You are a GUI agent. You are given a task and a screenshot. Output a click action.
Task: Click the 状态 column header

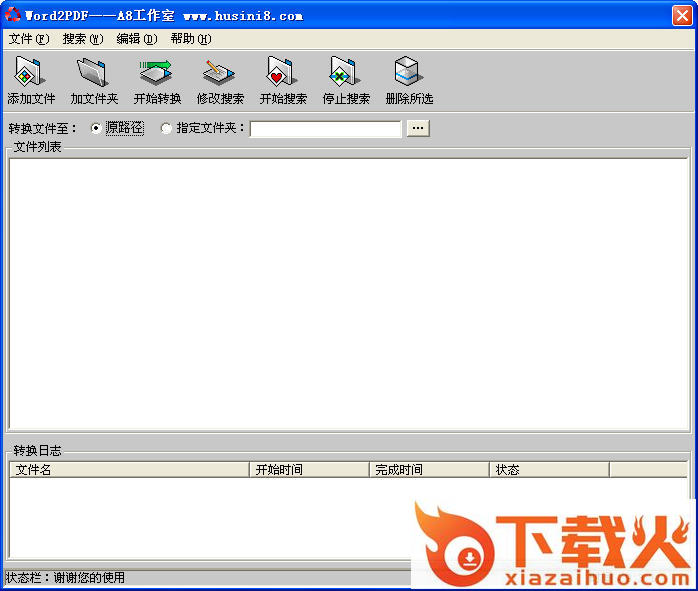tap(550, 470)
